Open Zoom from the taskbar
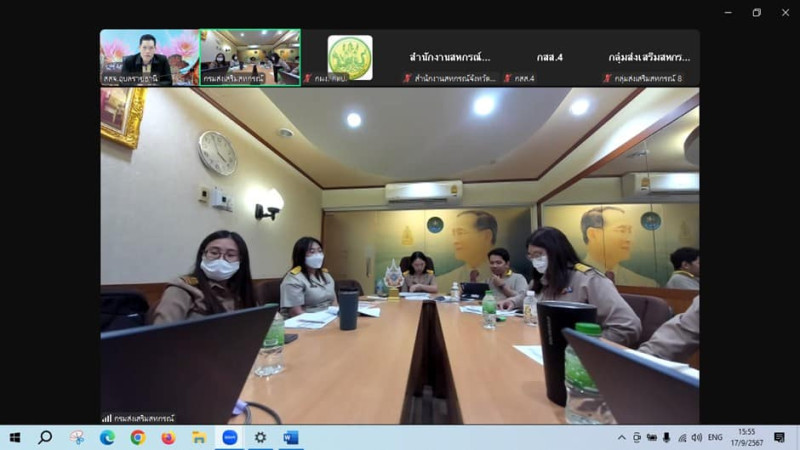Screen dimensions: 800x450 click(x=229, y=437)
